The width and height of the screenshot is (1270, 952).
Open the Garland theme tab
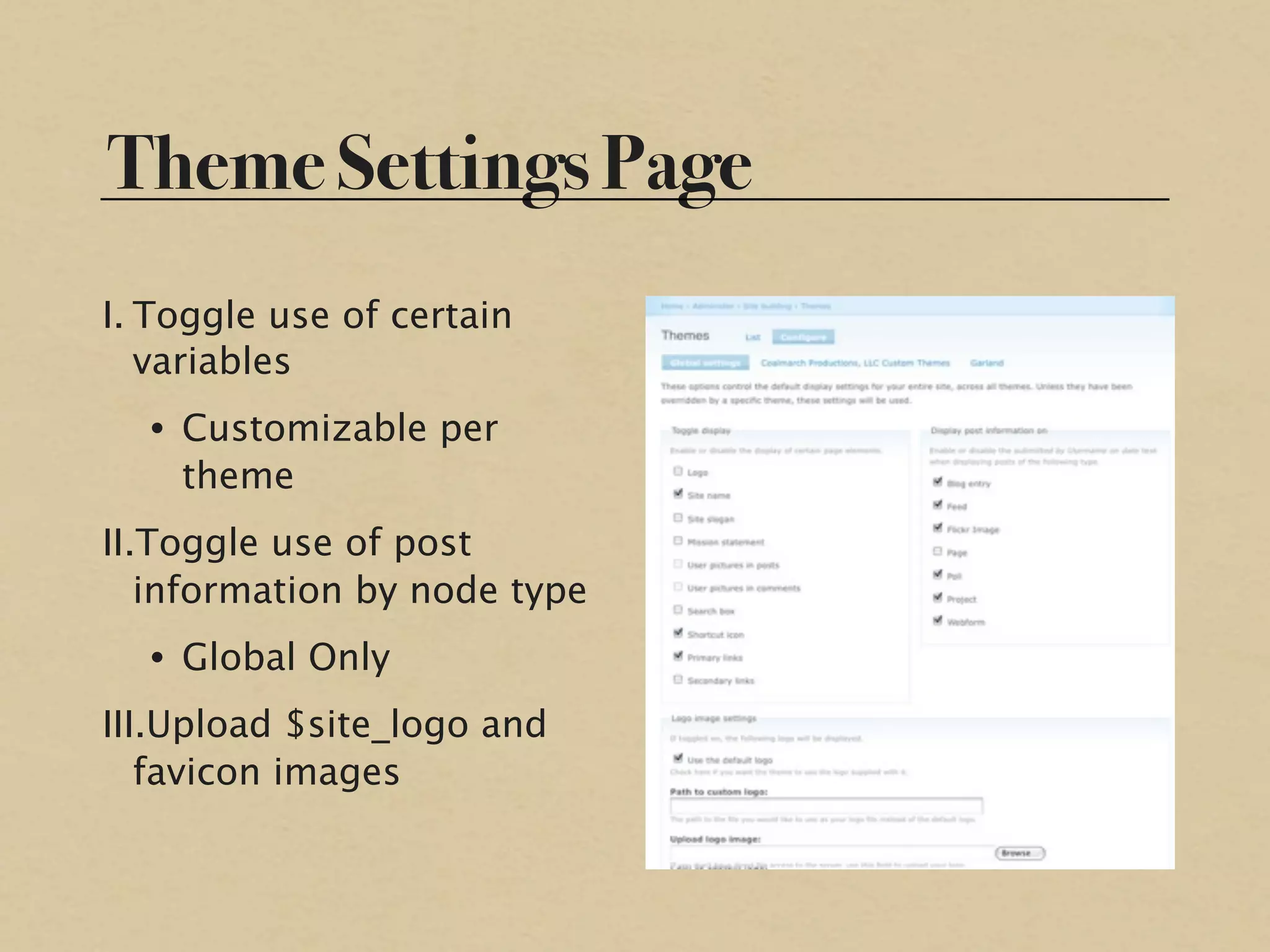987,363
